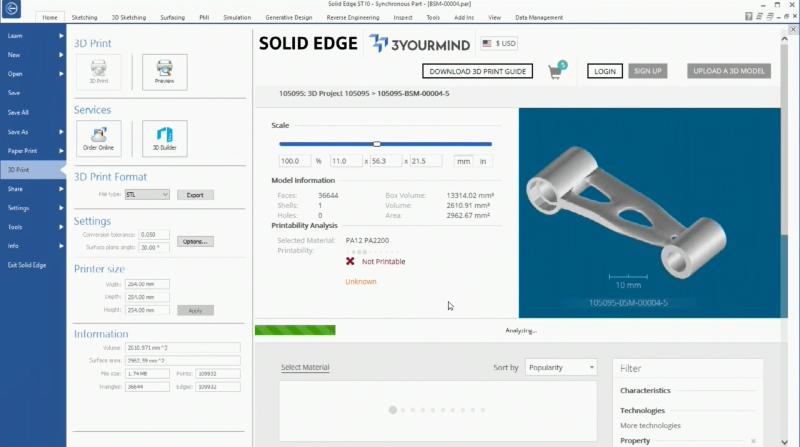
Task: Click More technologies in Filter
Action: (650, 426)
